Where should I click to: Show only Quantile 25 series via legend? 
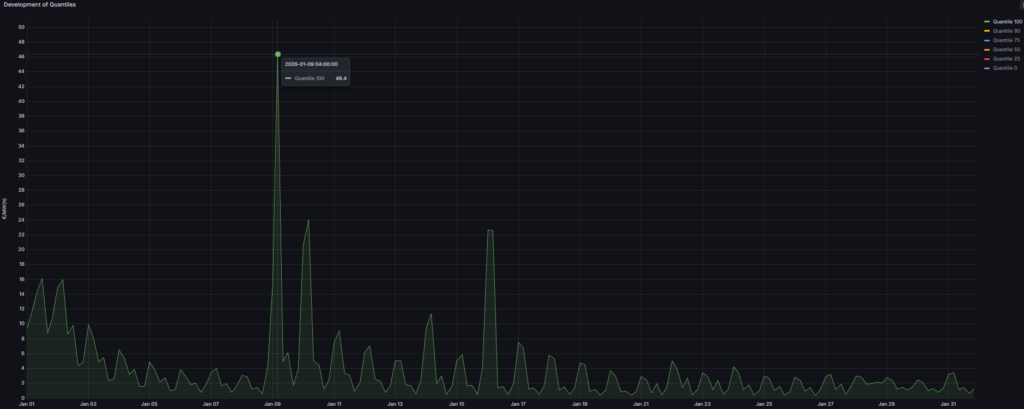1004,59
